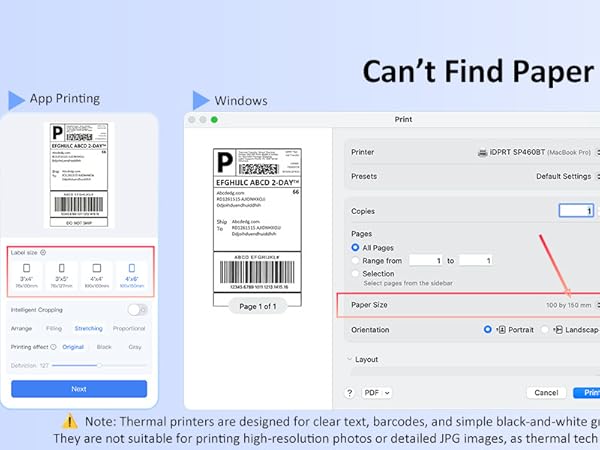Set printing effect to Gray
Viewport: 600px width, 450px height.
[135, 347]
